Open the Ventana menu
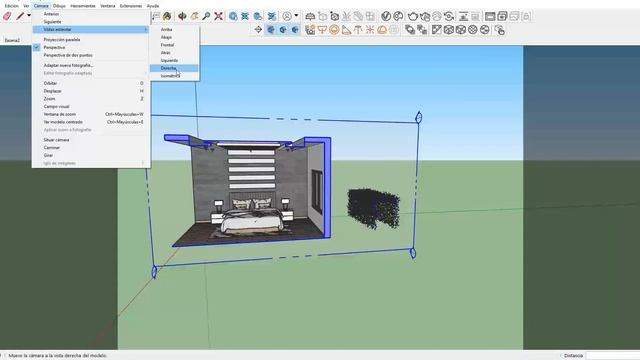Image resolution: width=640 pixels, height=360 pixels. click(108, 6)
